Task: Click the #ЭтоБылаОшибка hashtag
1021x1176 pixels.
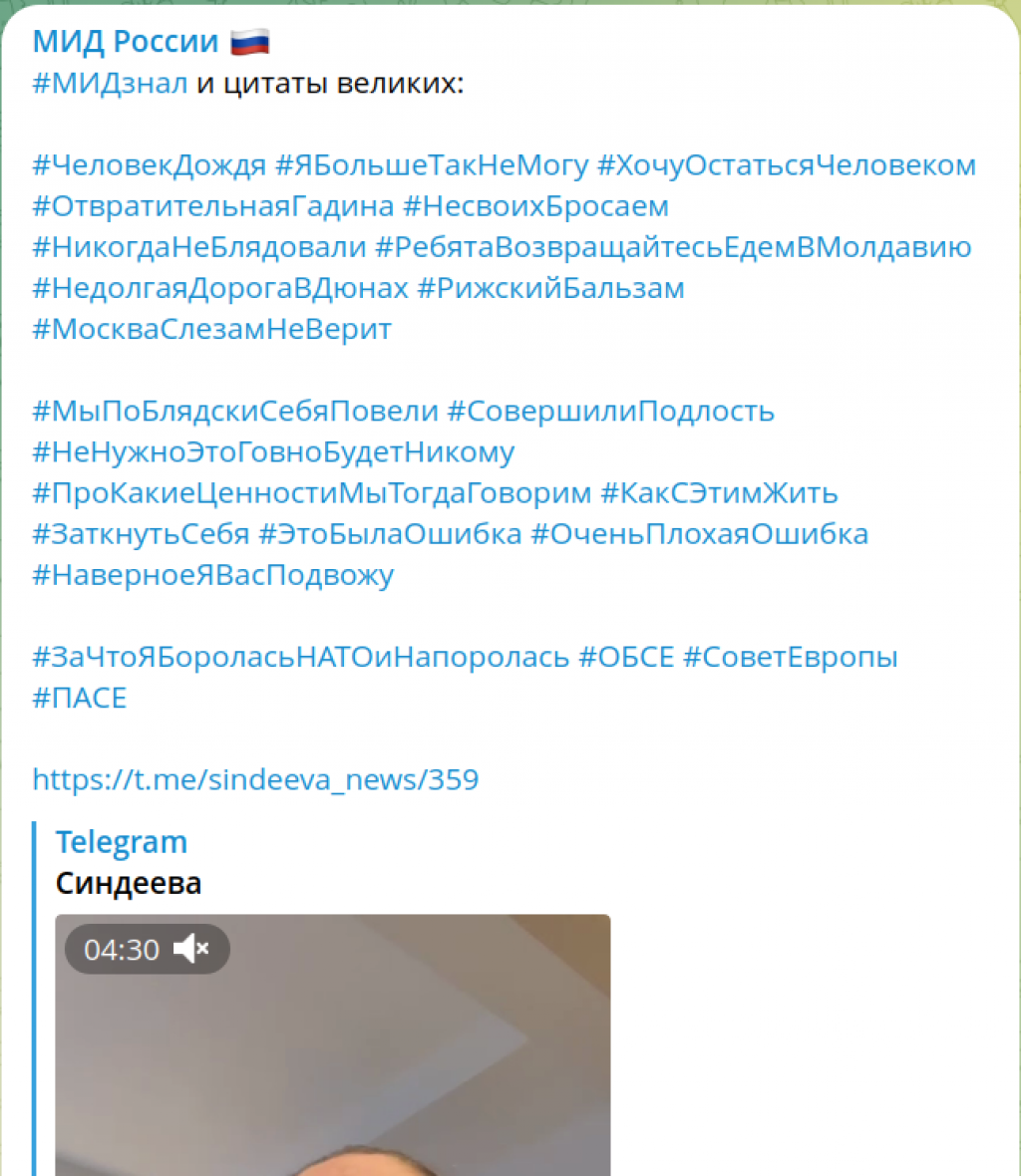Action: coord(390,534)
